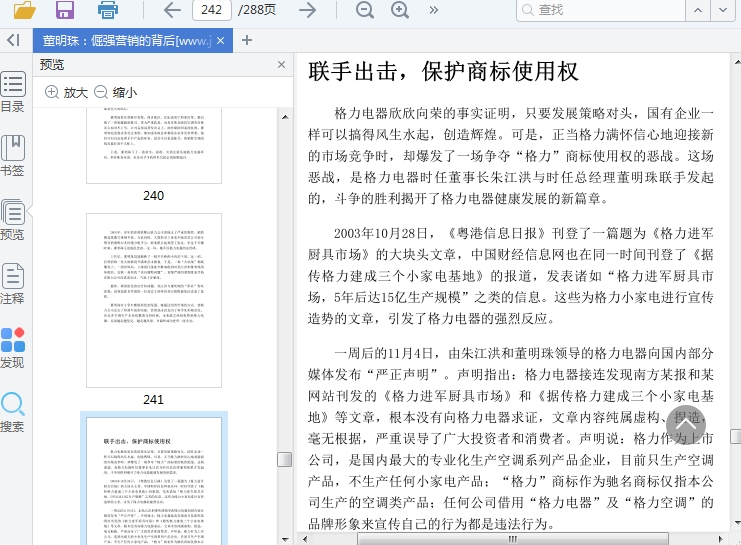
Task: Shrink thumbnails with 缩小 button
Action: point(116,92)
